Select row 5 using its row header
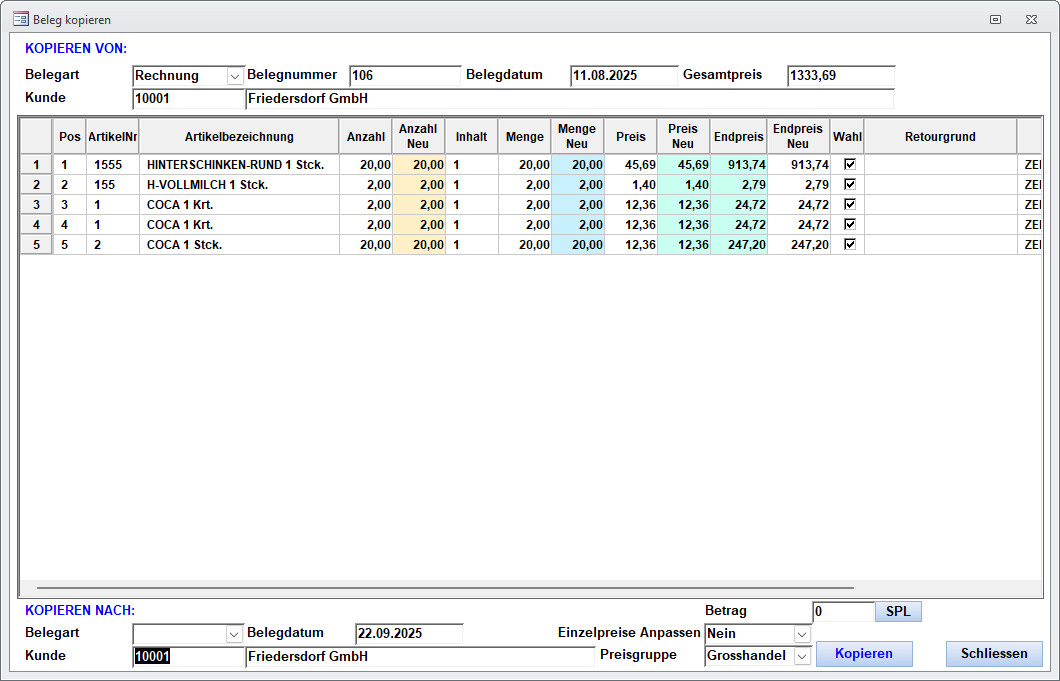This screenshot has width=1060, height=681. click(x=36, y=245)
